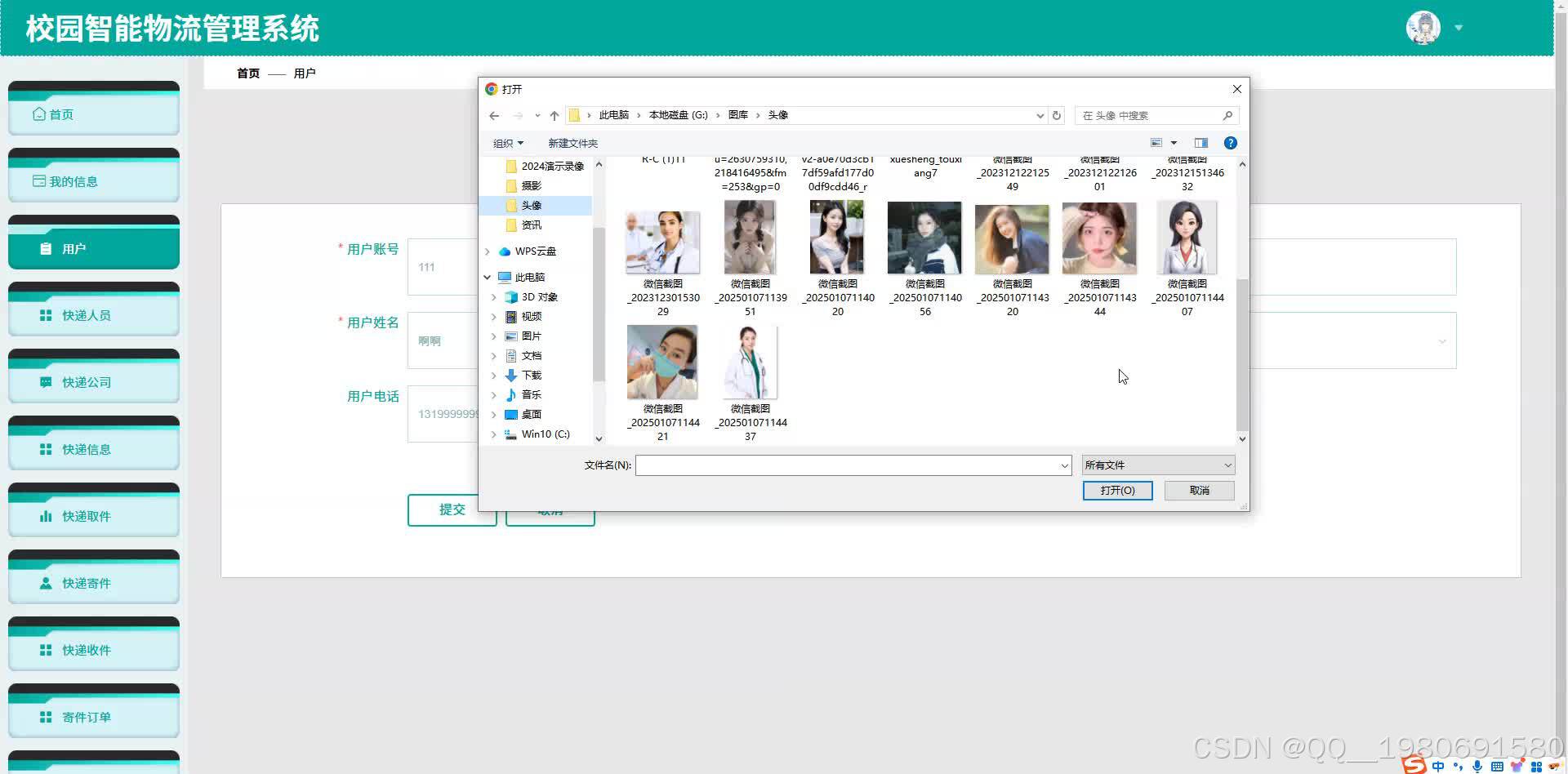1568x774 pixels.
Task: Select the WPS云盘 cloud item
Action: pos(527,251)
